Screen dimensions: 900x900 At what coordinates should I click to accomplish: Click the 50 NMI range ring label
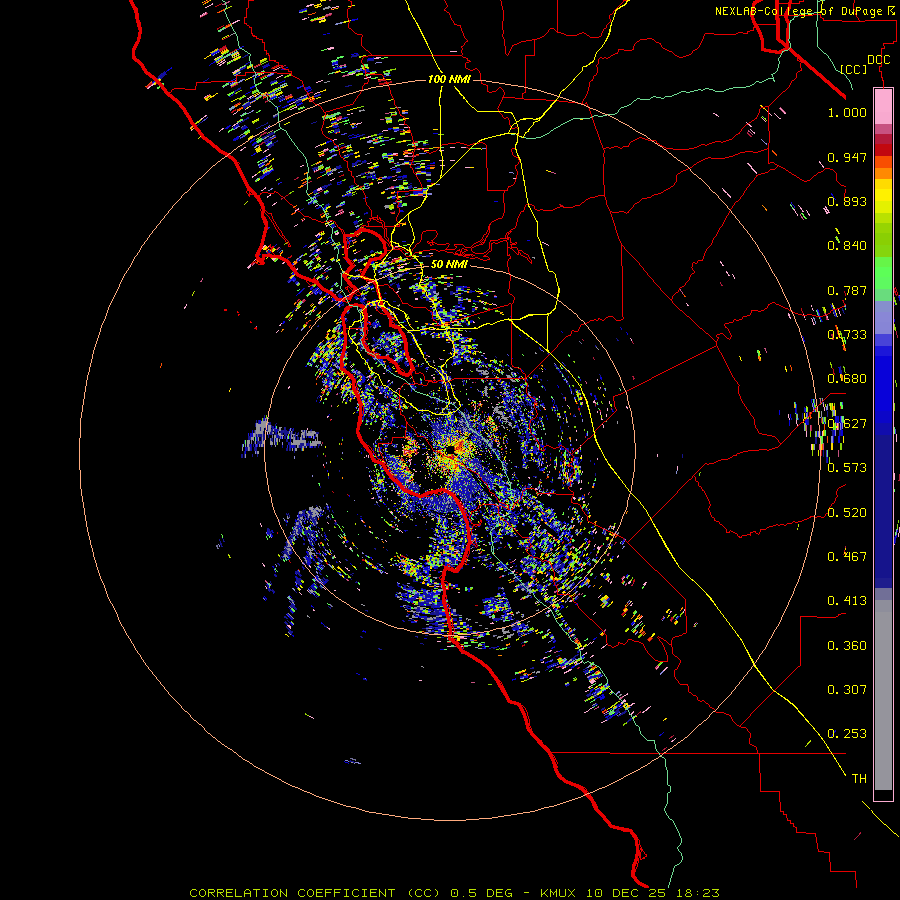[449, 264]
